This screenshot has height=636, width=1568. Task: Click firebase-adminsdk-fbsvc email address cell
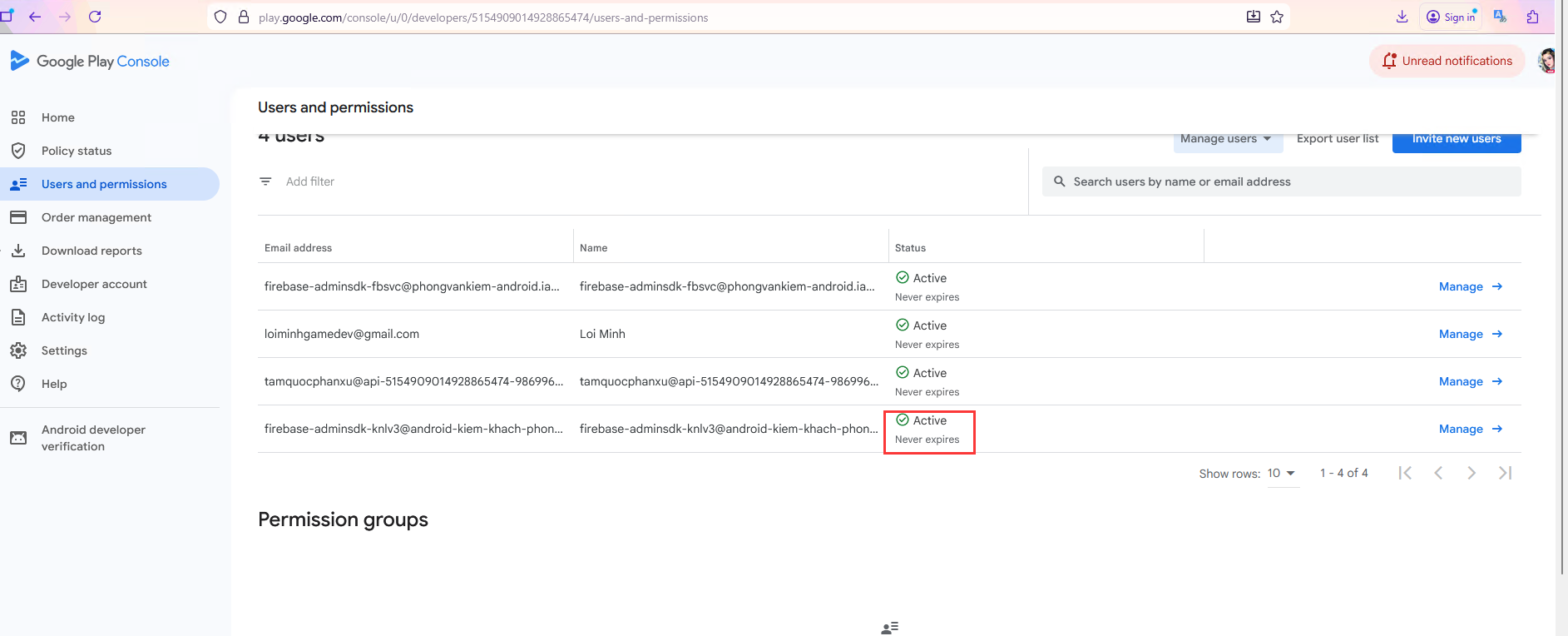[x=412, y=286]
